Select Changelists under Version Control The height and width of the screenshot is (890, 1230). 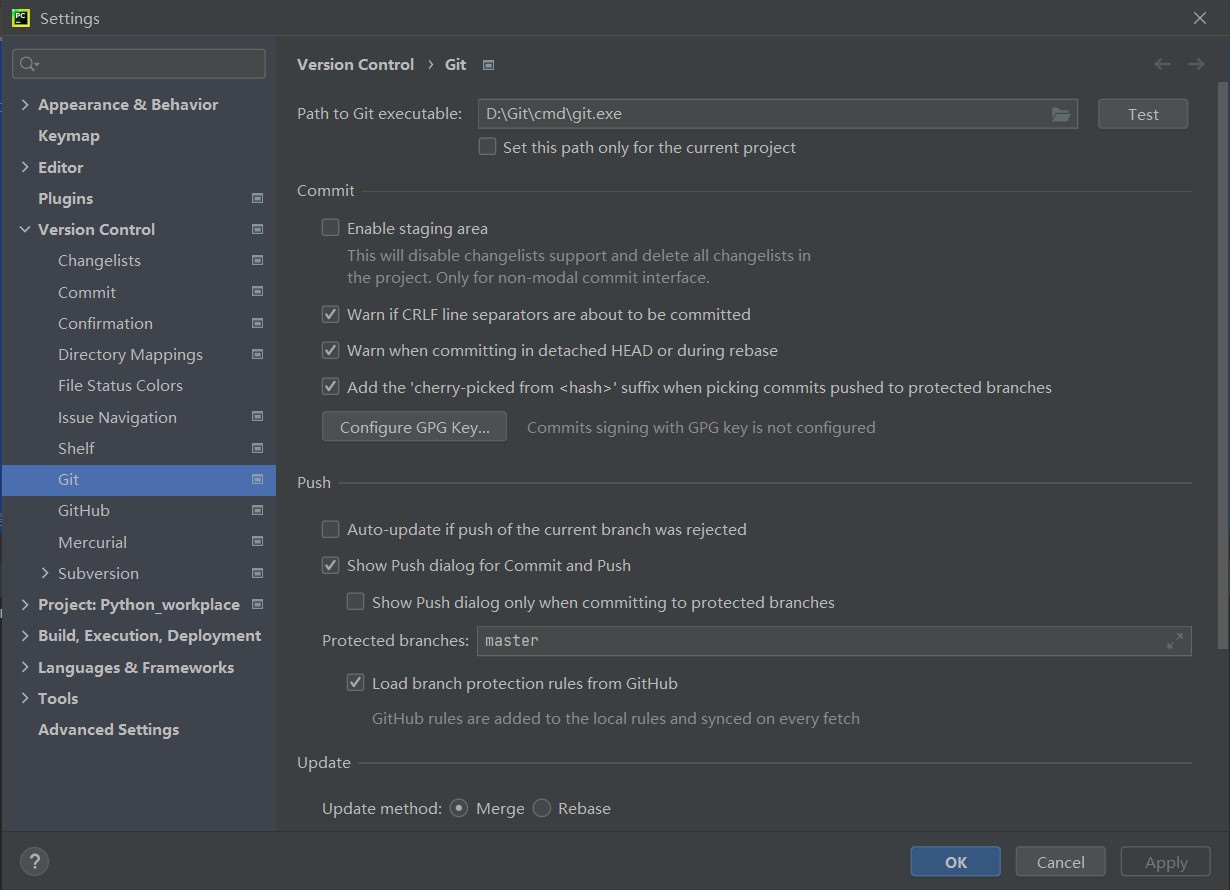99,260
